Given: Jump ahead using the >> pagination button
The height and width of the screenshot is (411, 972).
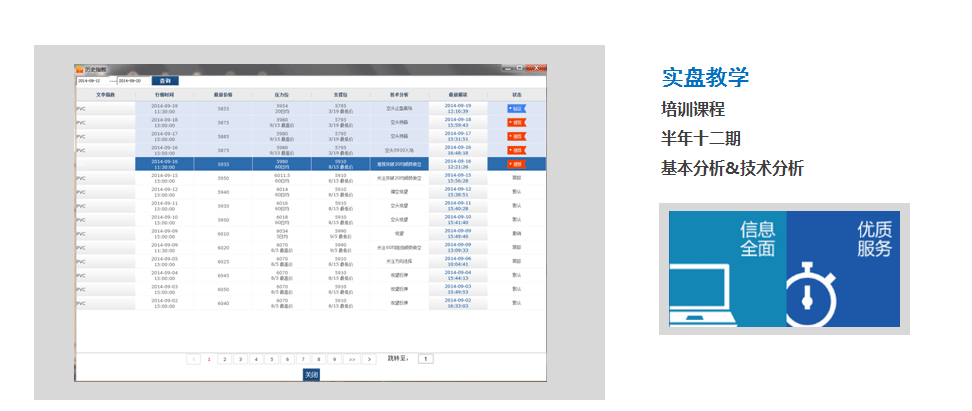Looking at the screenshot, I should pyautogui.click(x=351, y=359).
